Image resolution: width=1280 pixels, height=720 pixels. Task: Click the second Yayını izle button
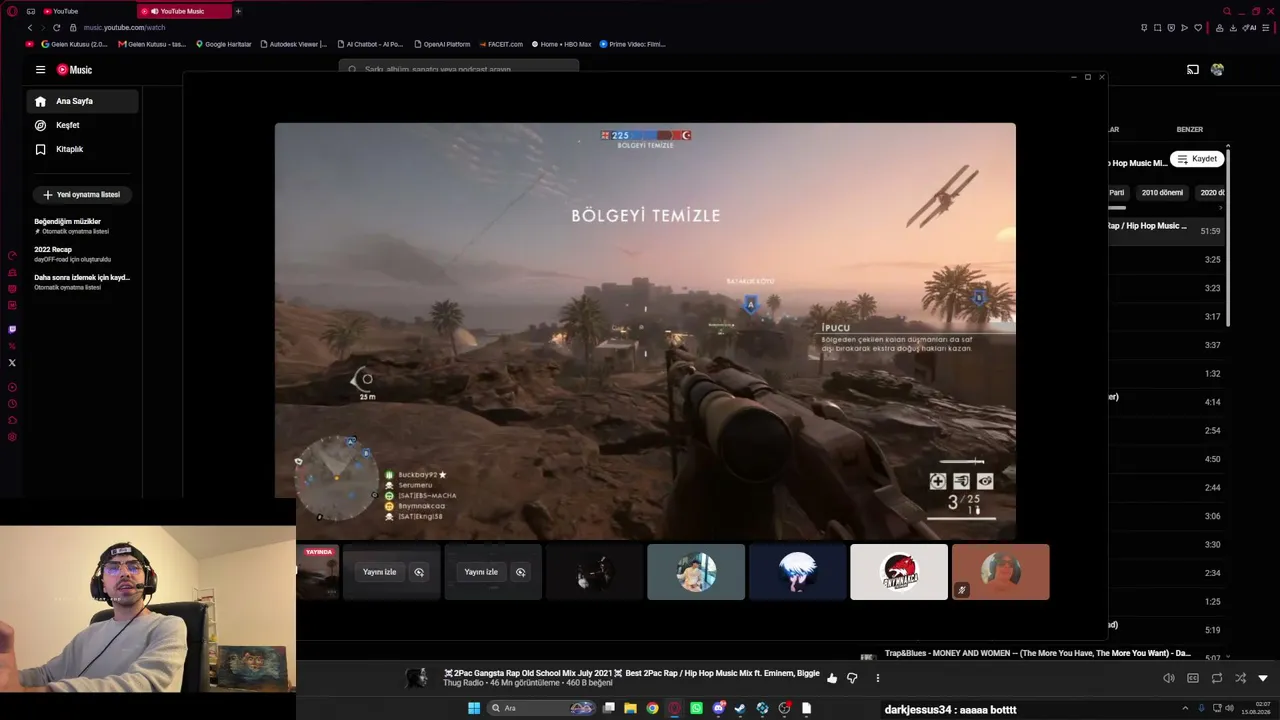click(x=481, y=572)
